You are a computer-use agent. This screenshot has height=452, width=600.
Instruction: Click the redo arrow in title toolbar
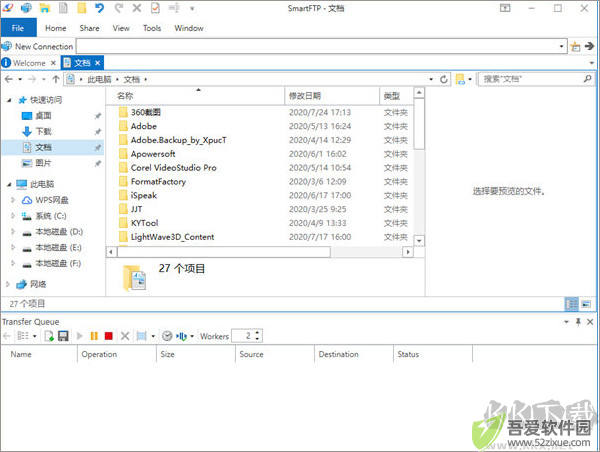119,8
